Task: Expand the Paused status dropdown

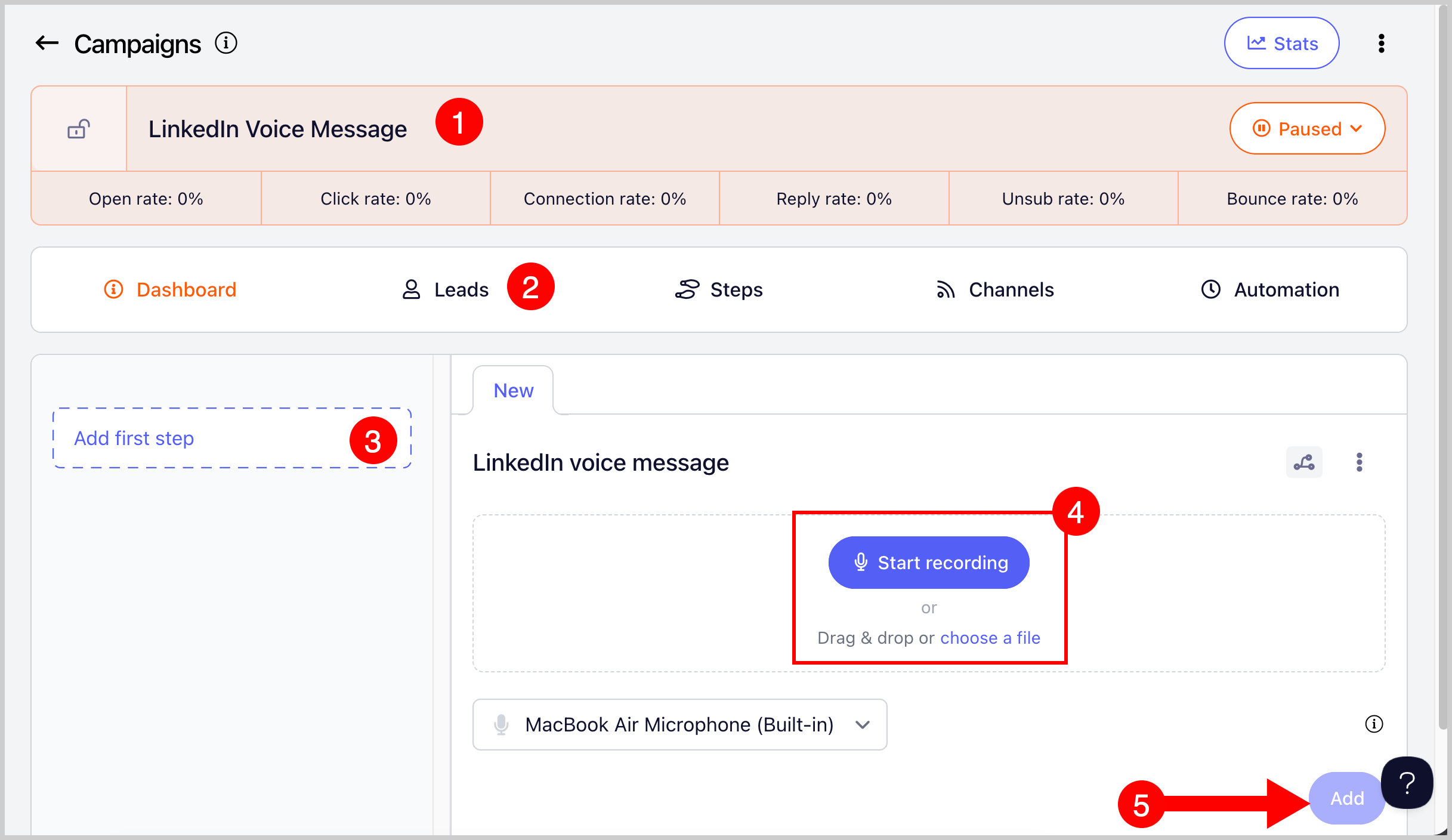Action: [x=1307, y=129]
